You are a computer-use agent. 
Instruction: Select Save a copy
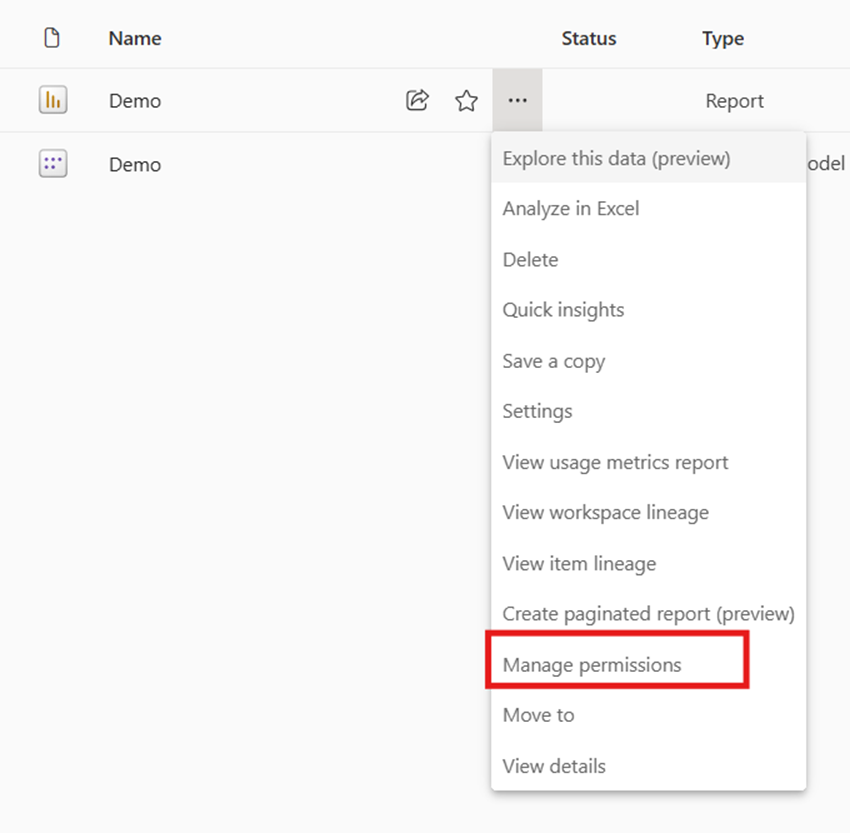coord(648,361)
